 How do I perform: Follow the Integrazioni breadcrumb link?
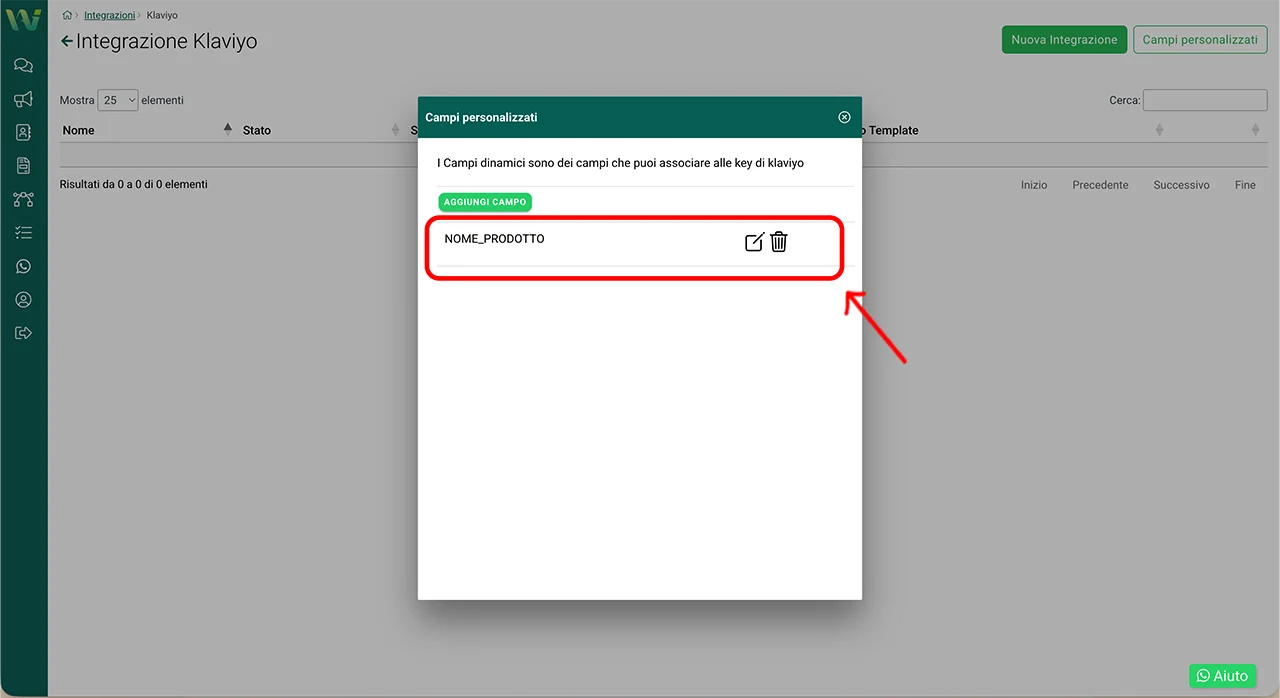click(x=109, y=16)
